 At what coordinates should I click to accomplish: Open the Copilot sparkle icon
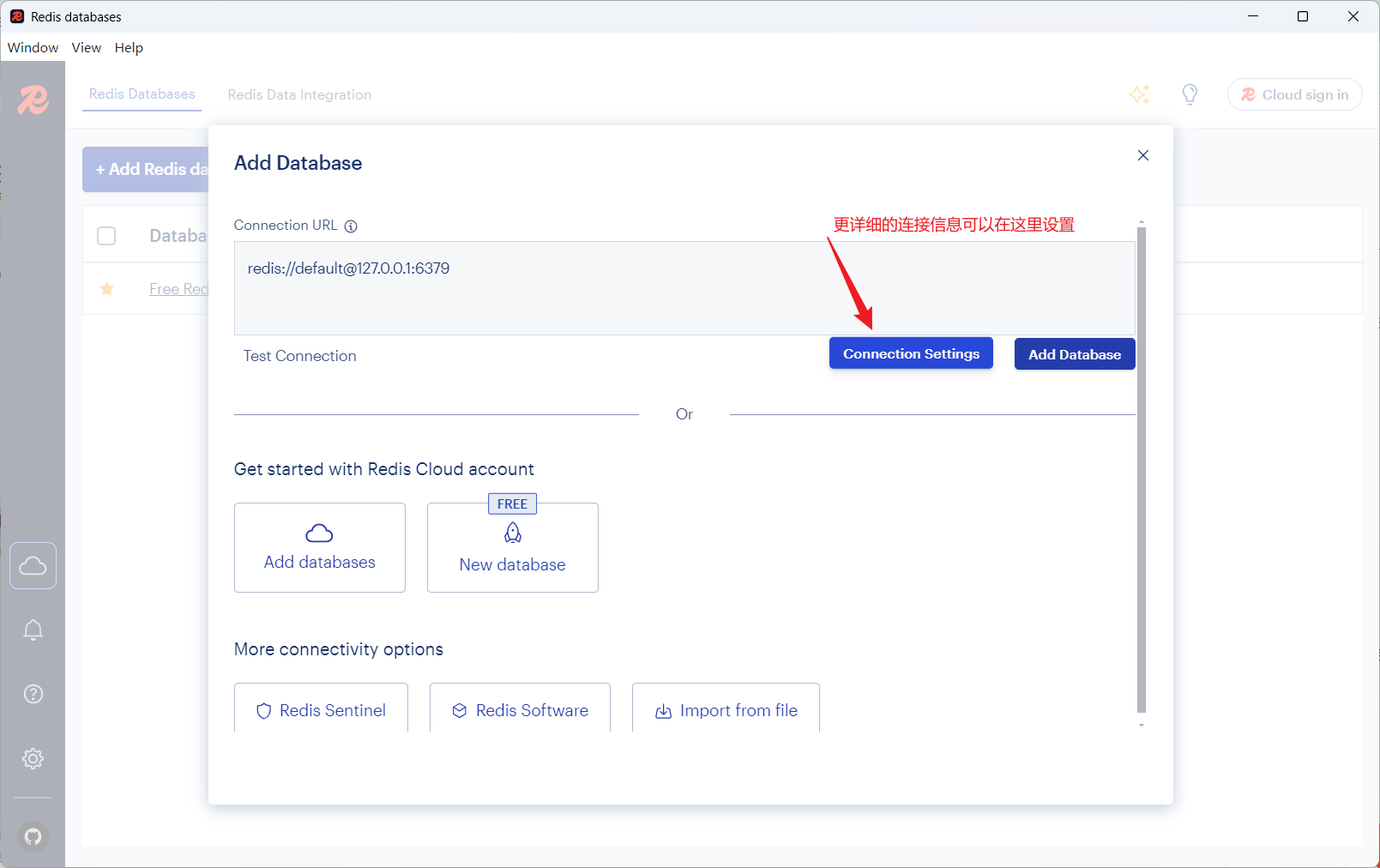coord(1139,94)
